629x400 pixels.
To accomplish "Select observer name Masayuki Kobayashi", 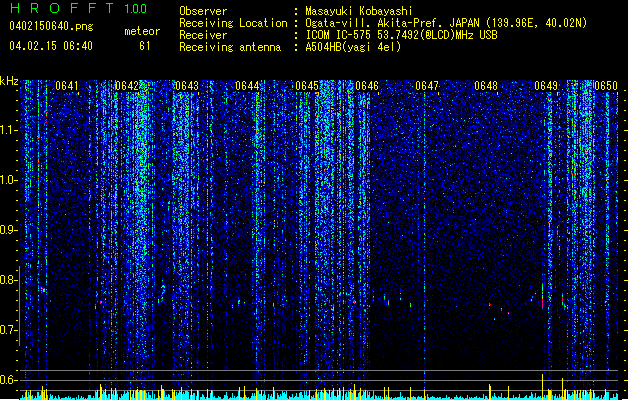I will tap(359, 11).
